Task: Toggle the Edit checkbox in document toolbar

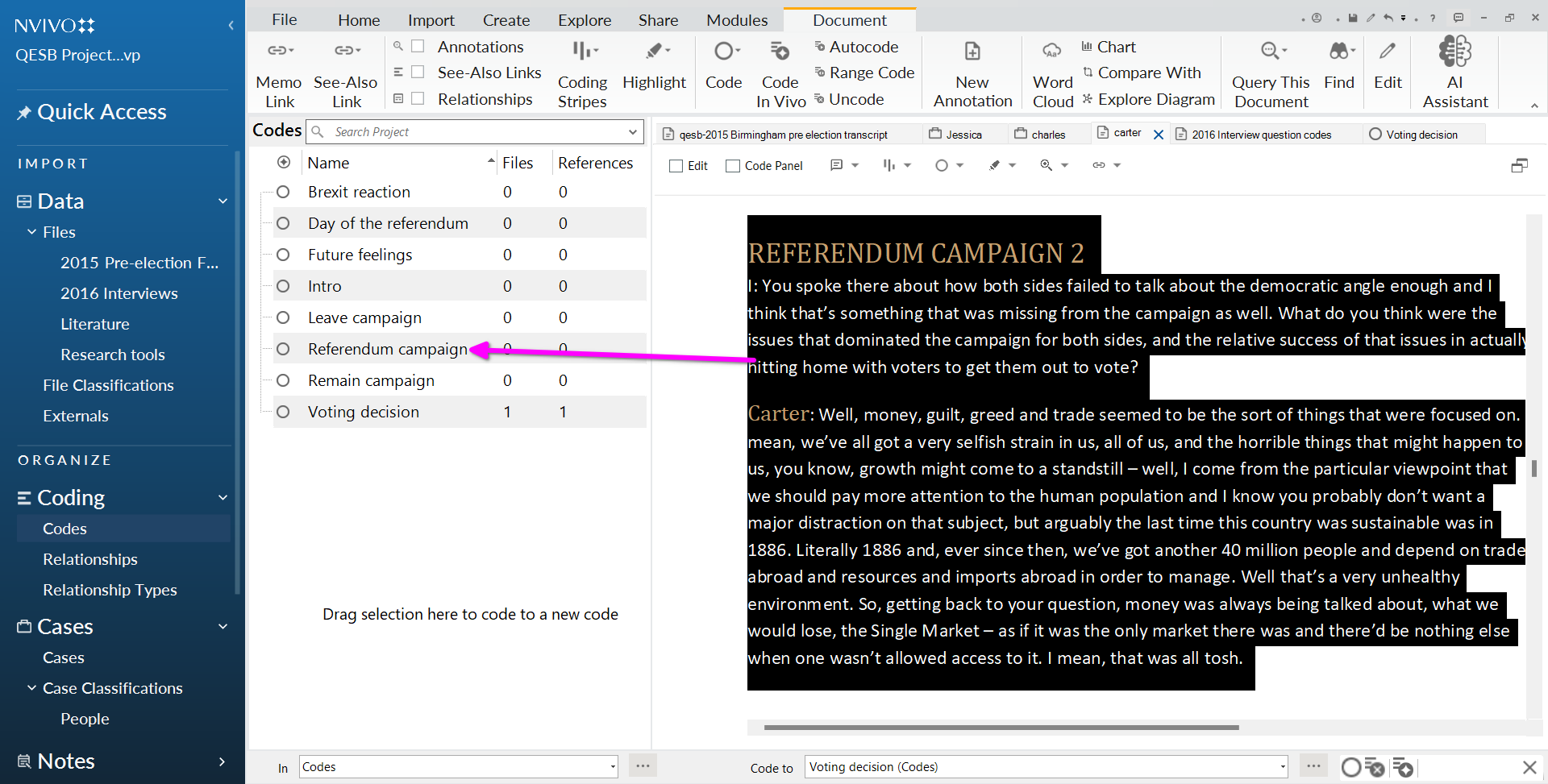Action: click(x=676, y=166)
